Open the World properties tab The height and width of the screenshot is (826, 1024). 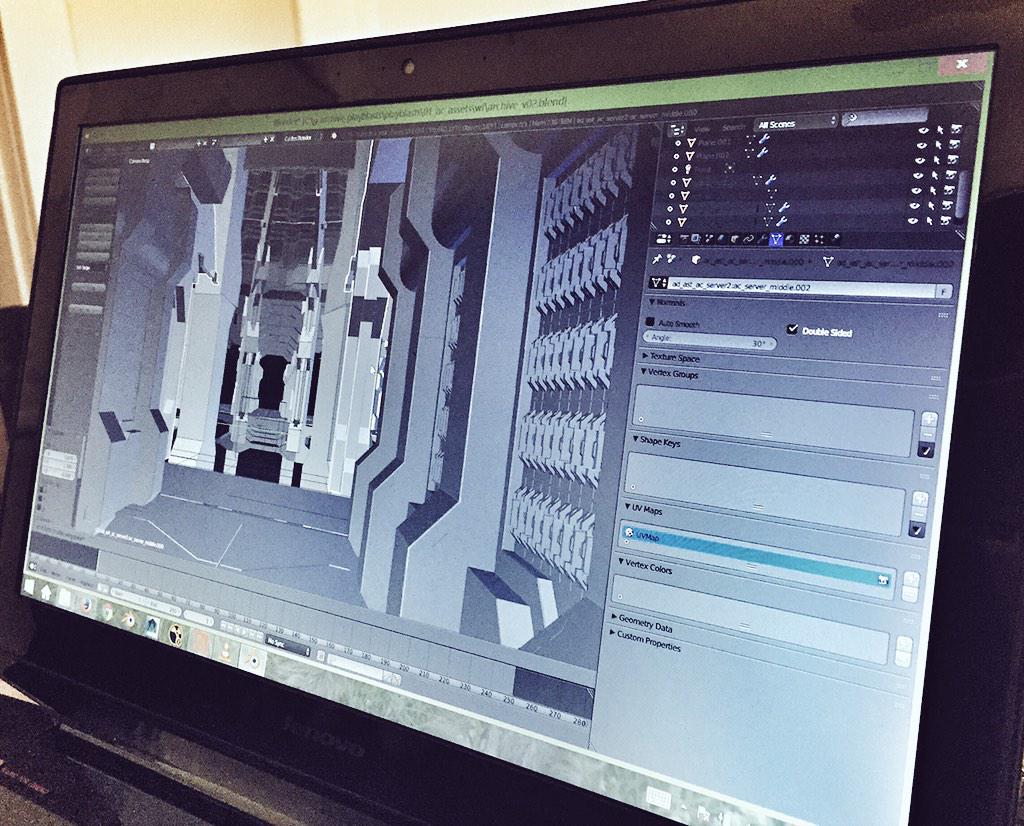click(x=722, y=238)
